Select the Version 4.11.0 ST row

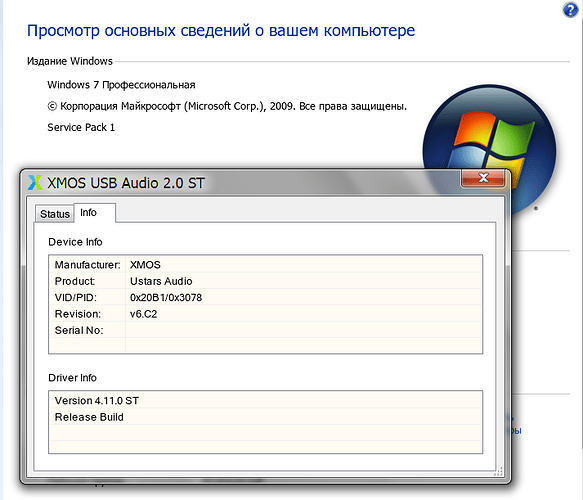coord(265,400)
